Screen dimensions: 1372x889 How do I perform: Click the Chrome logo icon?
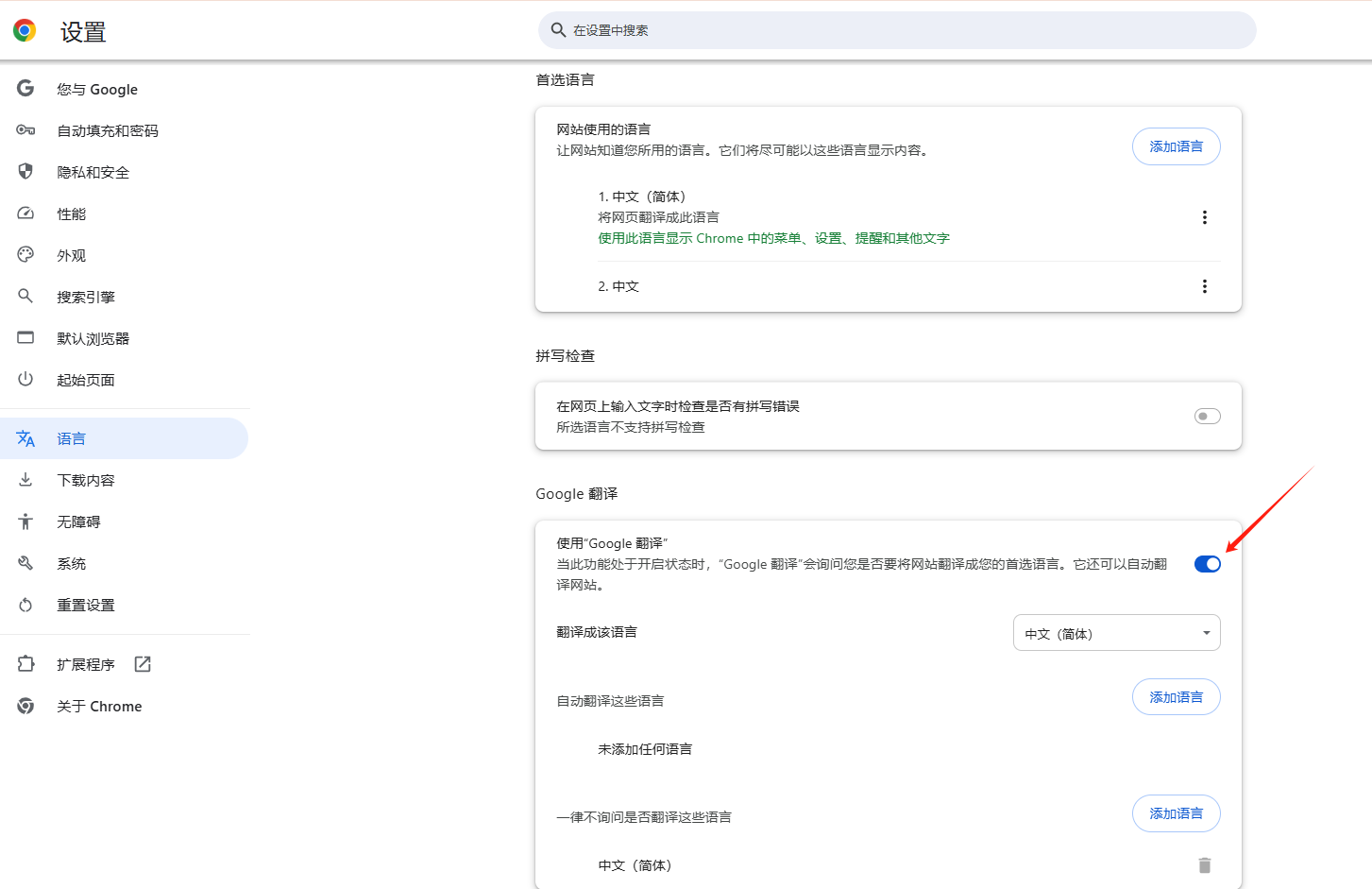coord(25,30)
